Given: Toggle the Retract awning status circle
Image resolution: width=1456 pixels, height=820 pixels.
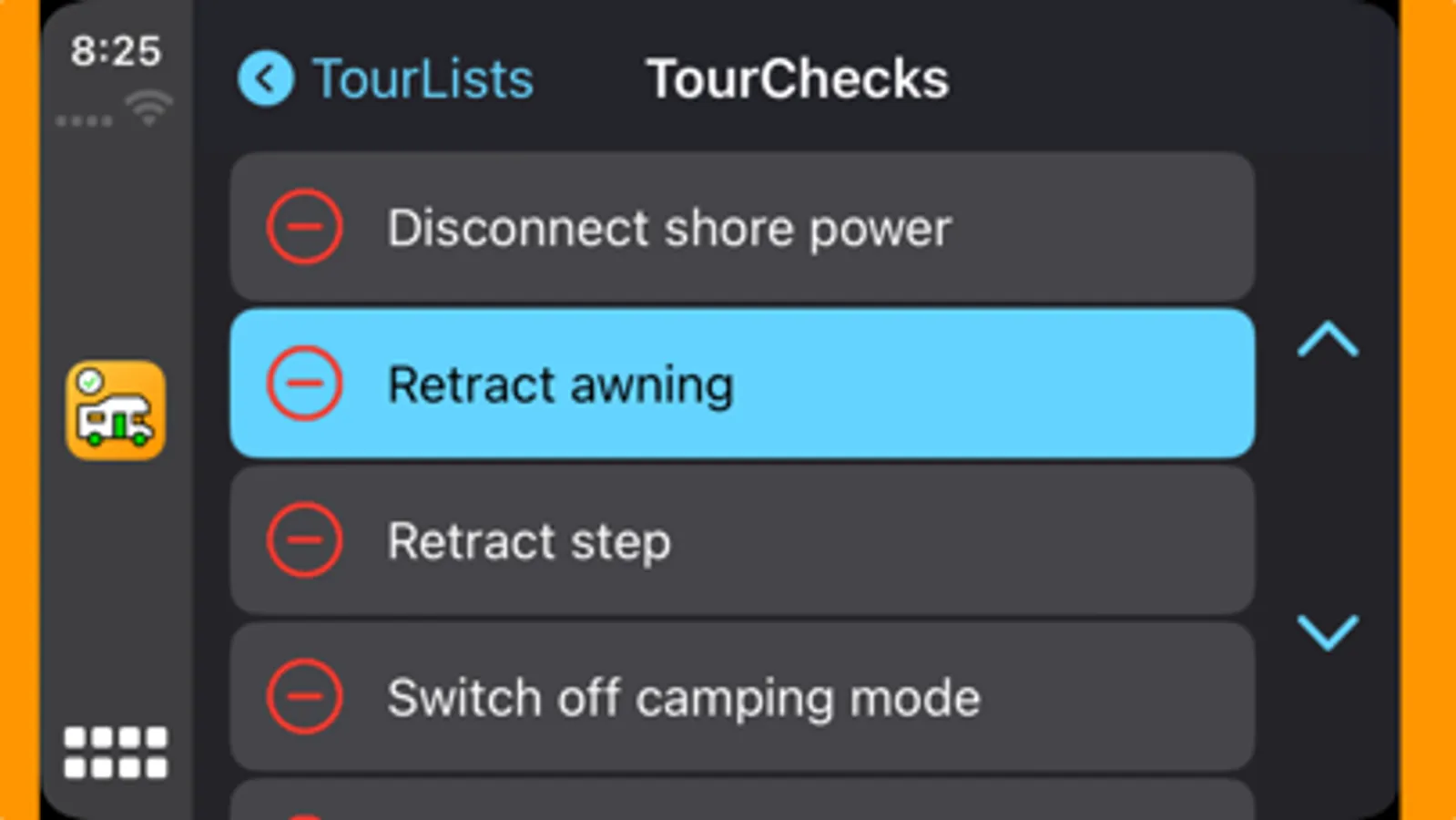Looking at the screenshot, I should 305,384.
